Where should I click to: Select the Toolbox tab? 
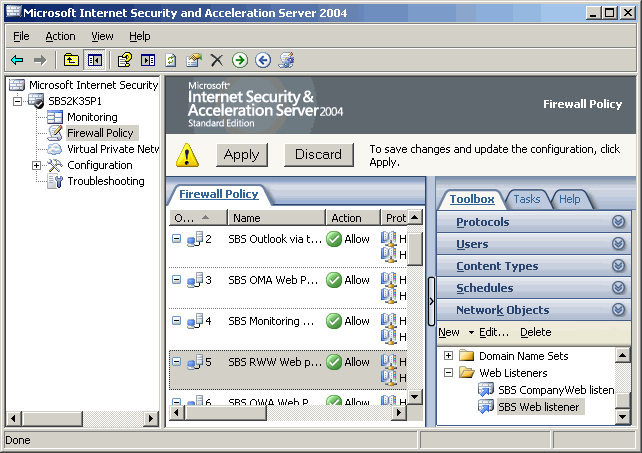pyautogui.click(x=472, y=199)
